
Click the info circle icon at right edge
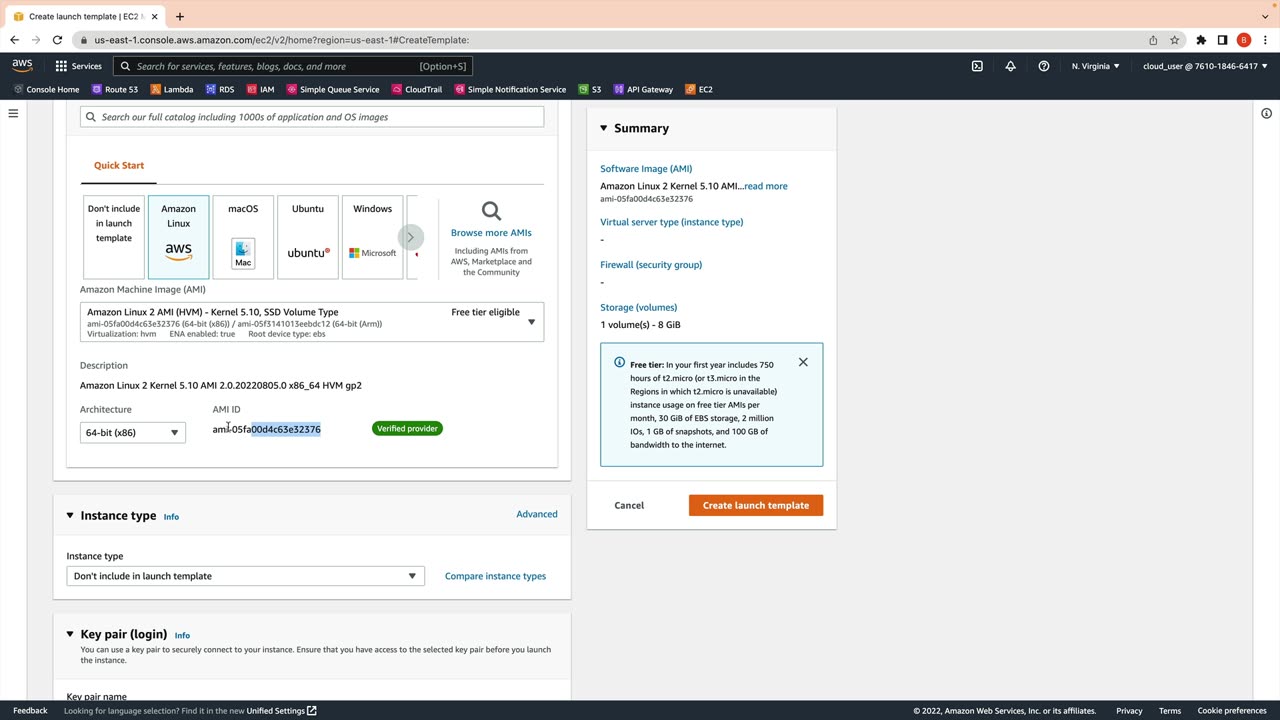coord(1266,113)
